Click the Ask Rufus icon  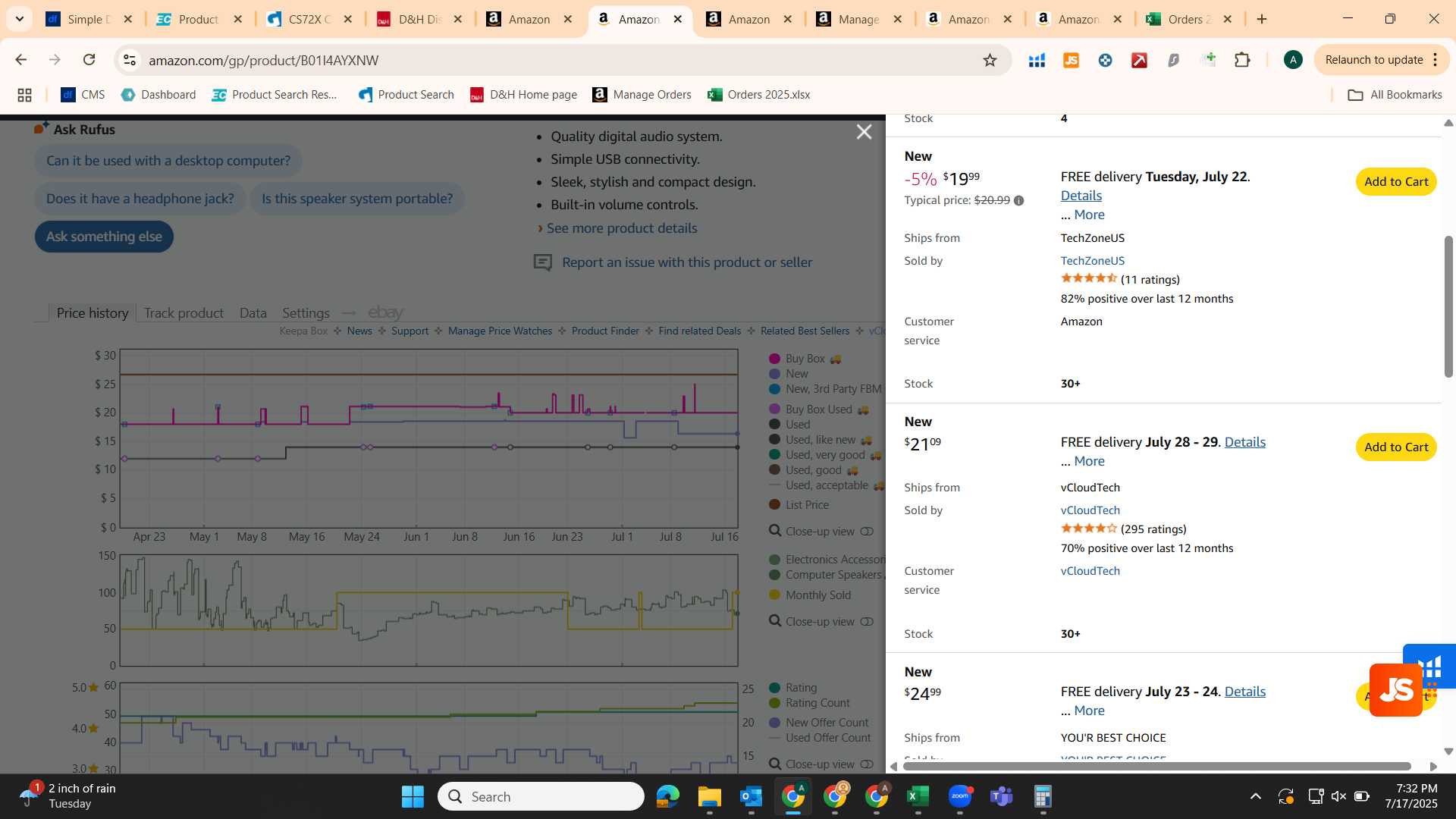point(41,128)
